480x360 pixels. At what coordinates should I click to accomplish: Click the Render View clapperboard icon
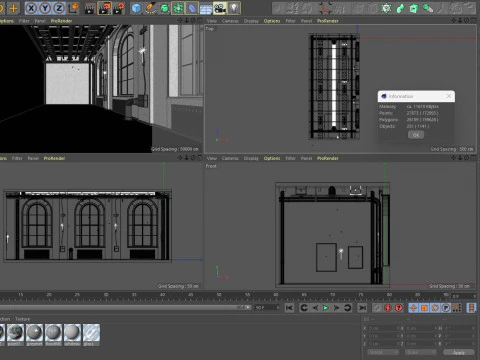coord(90,8)
